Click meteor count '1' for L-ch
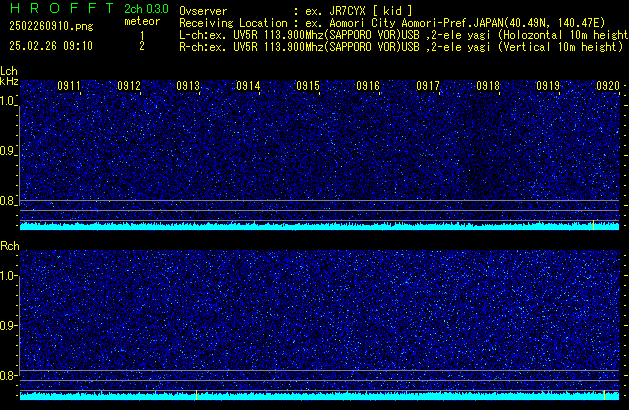Screen dimensions: 629x410 (x=142, y=36)
